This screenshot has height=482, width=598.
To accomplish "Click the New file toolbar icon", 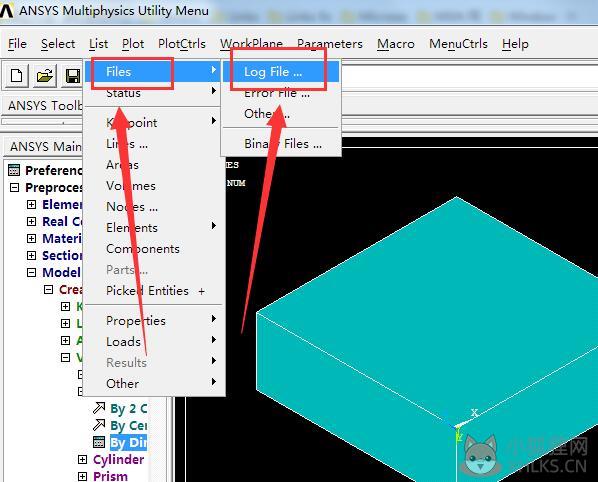I will 16,76.
